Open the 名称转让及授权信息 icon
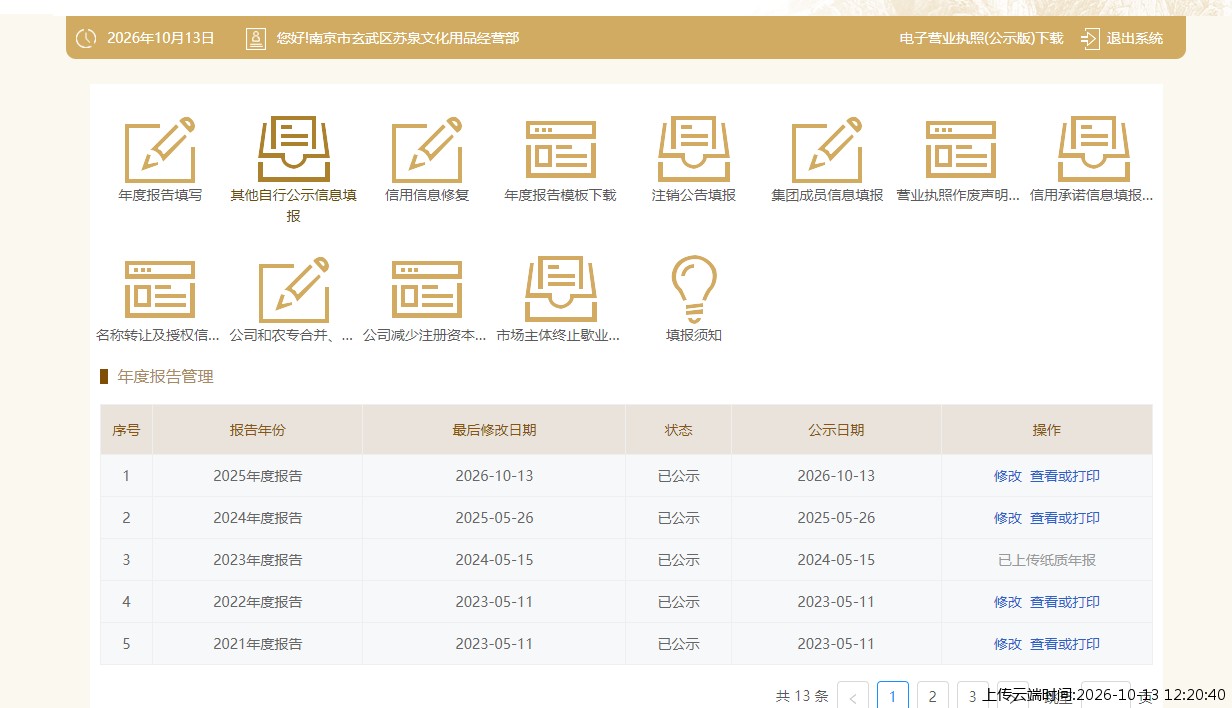 [160, 290]
